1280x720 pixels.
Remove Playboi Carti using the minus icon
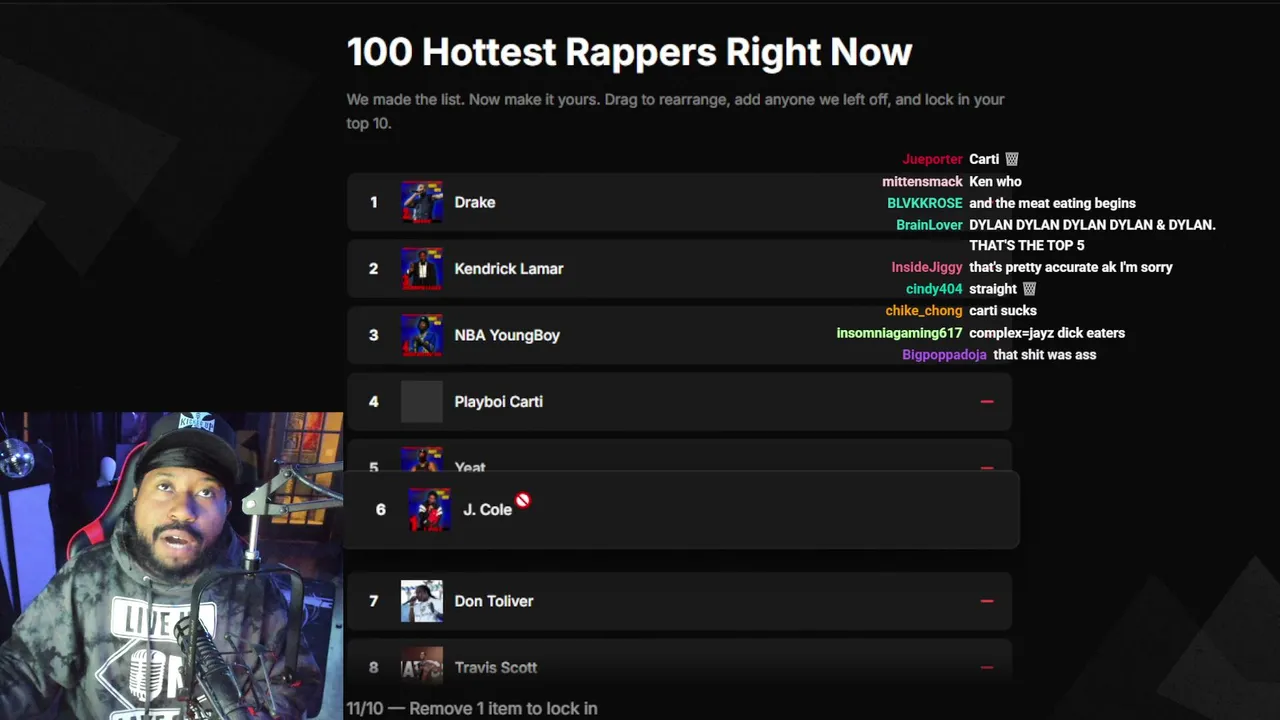(x=987, y=402)
